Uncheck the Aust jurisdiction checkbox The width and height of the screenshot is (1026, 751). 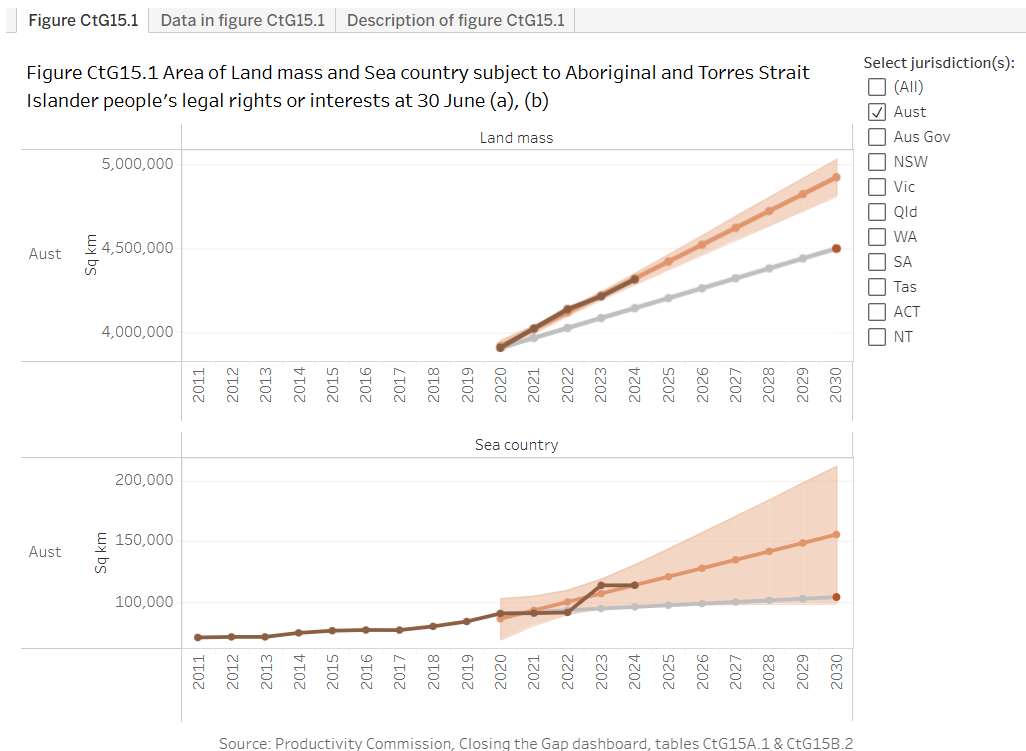click(877, 112)
